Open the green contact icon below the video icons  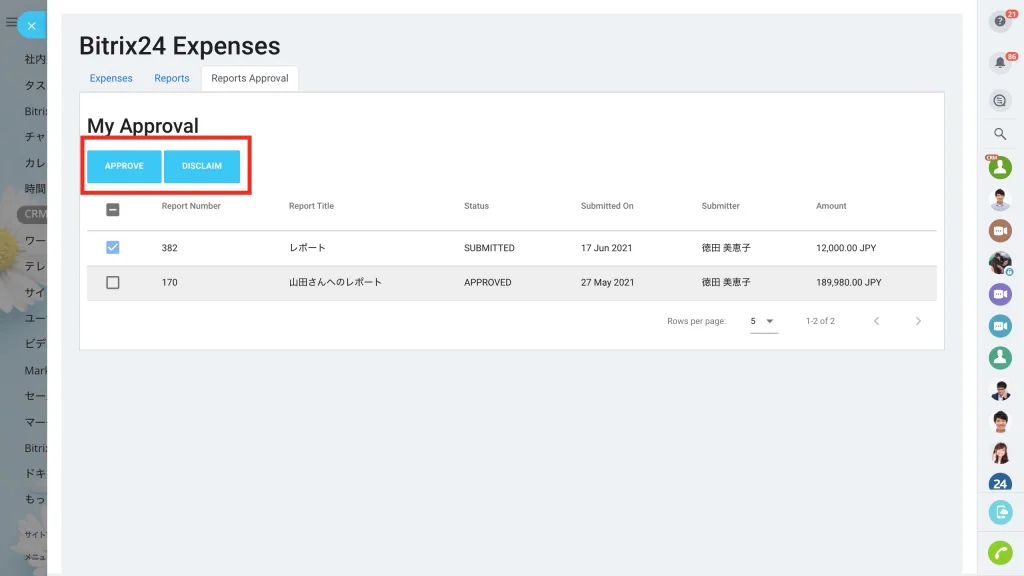(1000, 357)
